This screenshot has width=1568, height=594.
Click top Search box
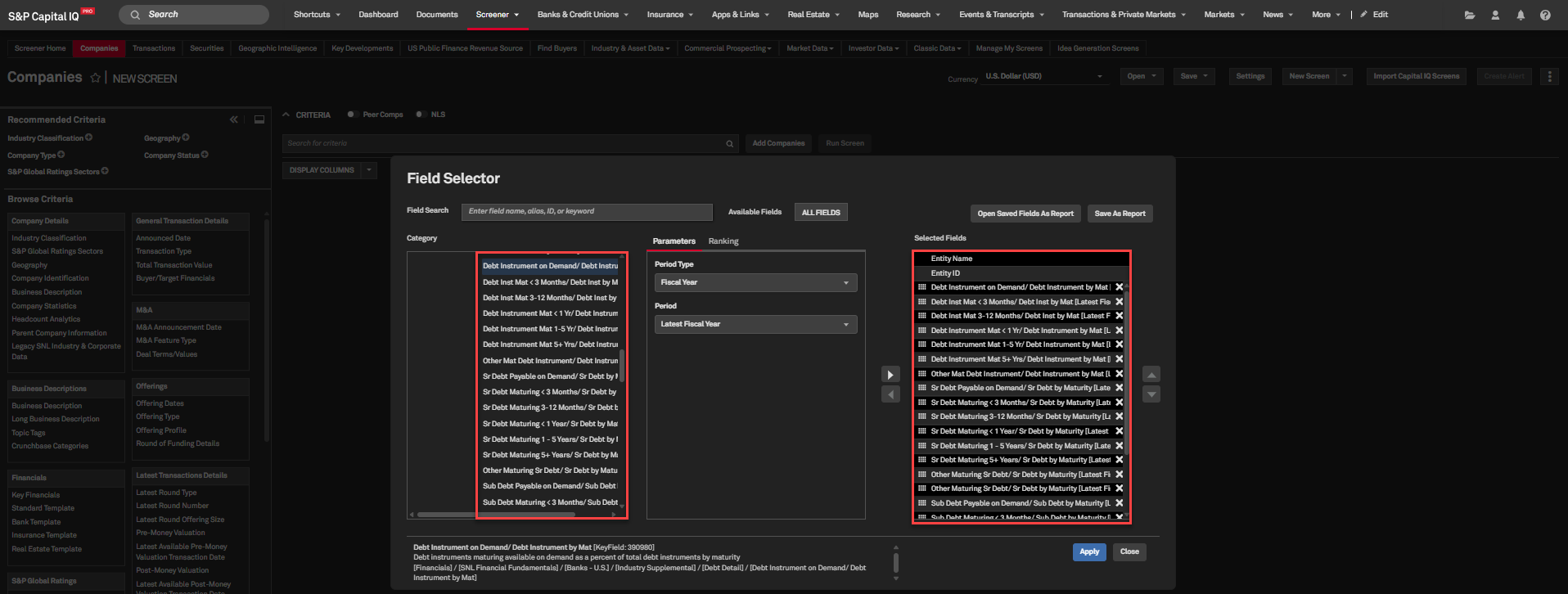pos(194,15)
